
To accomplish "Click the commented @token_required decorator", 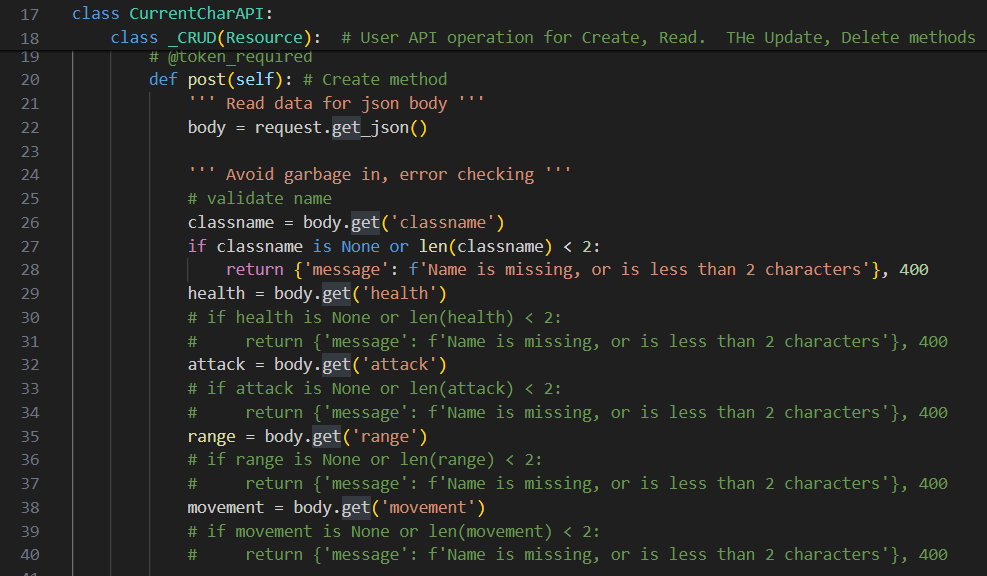I will tap(230, 57).
